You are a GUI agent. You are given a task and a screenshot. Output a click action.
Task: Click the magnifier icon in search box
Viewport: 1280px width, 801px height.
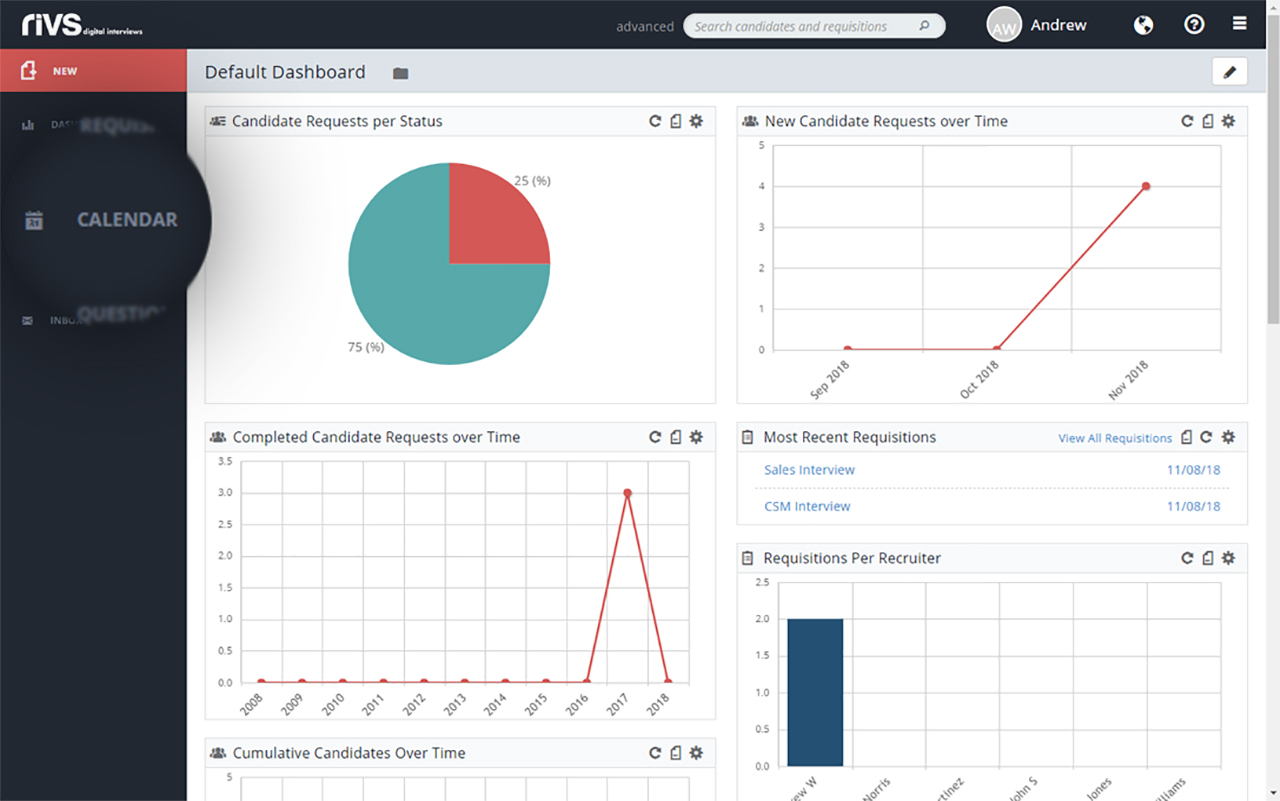pyautogui.click(x=924, y=26)
